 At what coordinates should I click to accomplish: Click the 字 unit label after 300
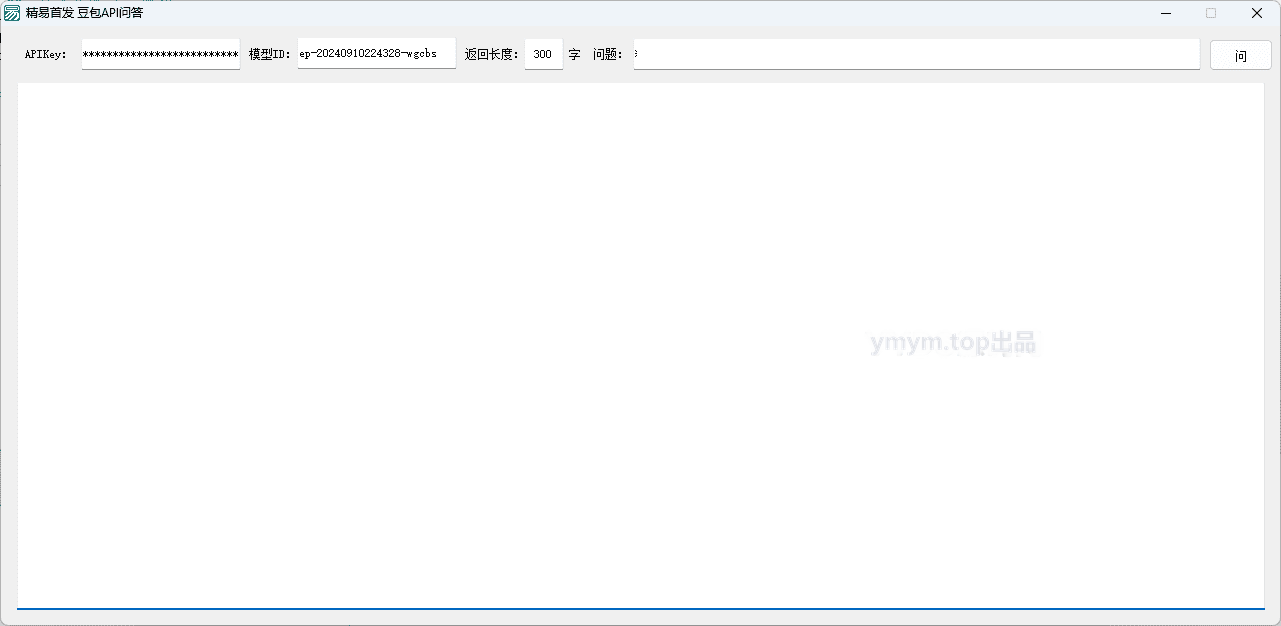tap(574, 54)
